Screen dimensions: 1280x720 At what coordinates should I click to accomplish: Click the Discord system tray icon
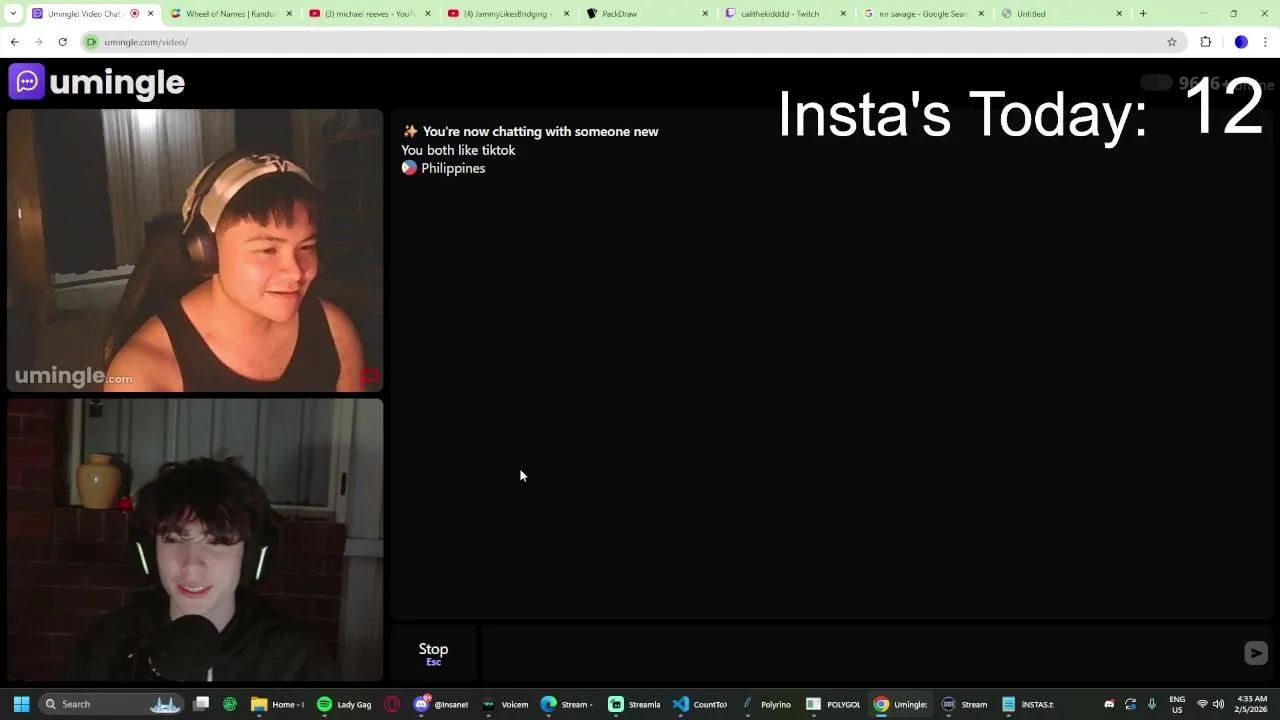[x=1109, y=704]
